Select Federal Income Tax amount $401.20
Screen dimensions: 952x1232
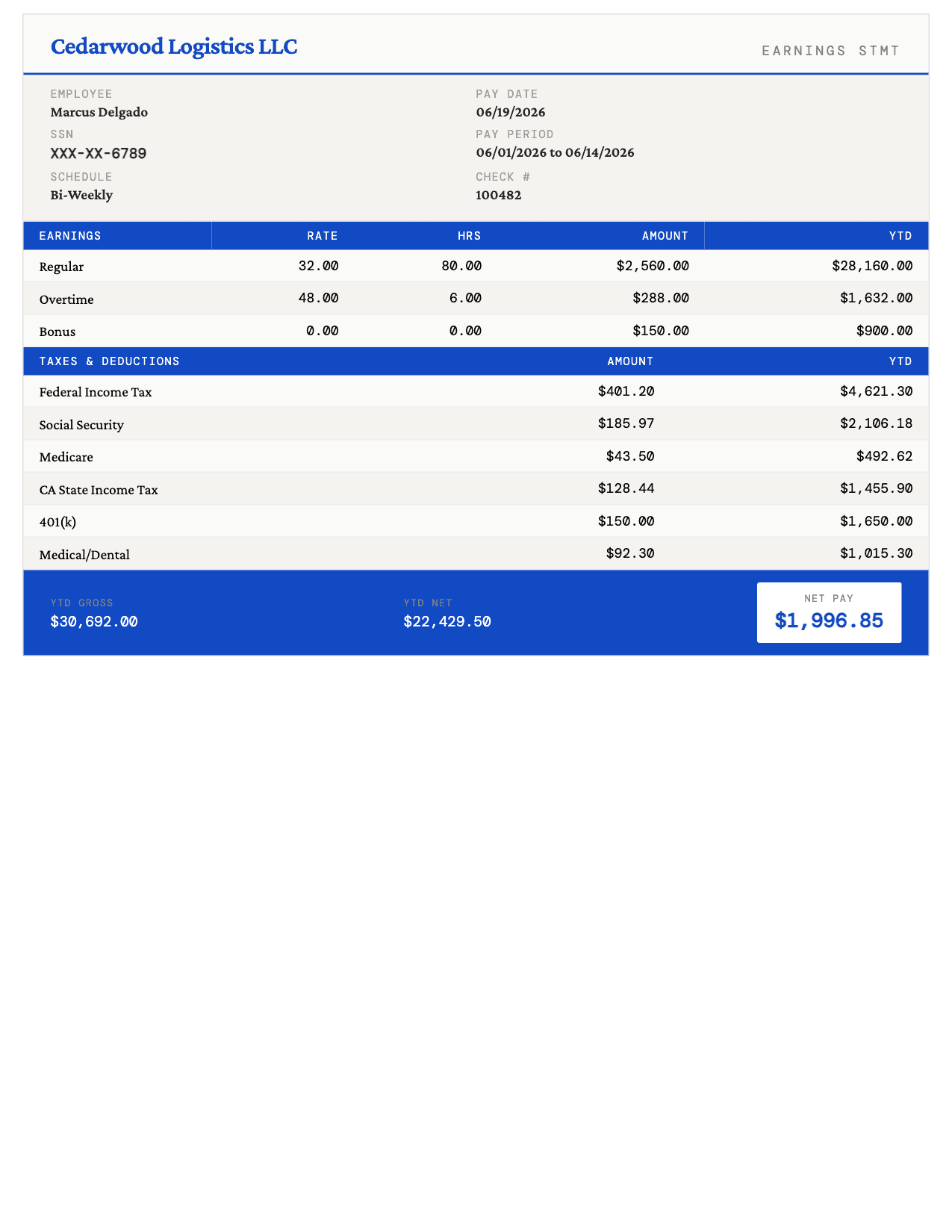pyautogui.click(x=626, y=391)
